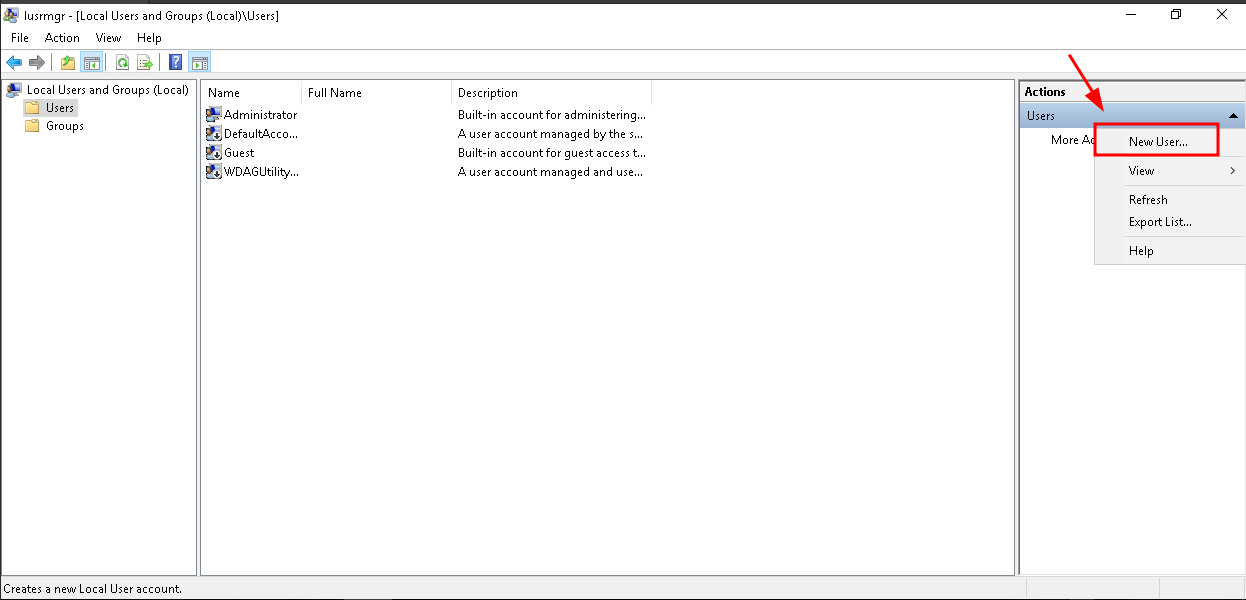Sort by the Description column header

[488, 93]
